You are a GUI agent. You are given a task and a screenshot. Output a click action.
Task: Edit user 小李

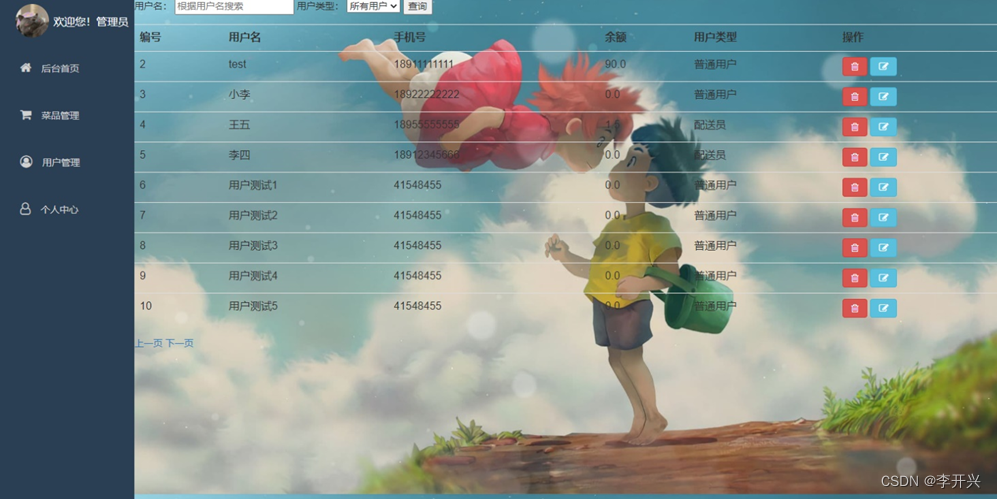pos(883,97)
